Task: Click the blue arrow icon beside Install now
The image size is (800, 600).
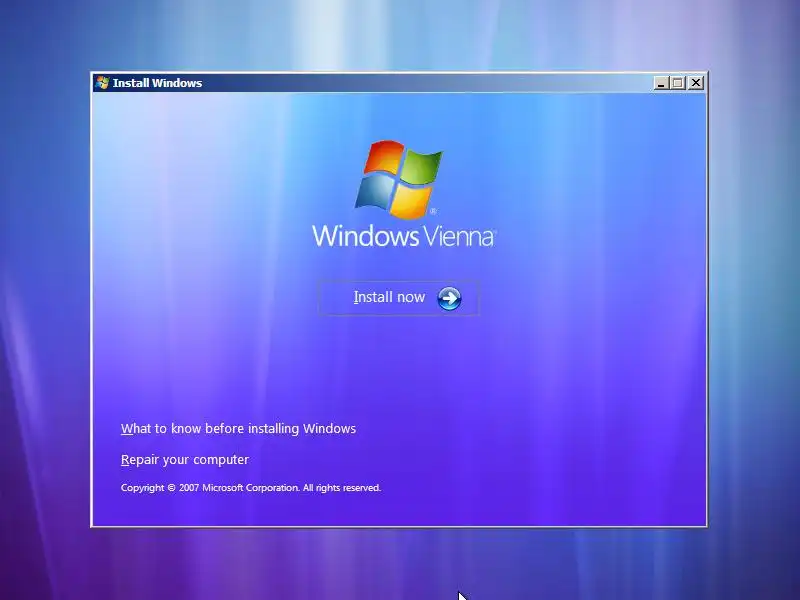Action: (449, 298)
